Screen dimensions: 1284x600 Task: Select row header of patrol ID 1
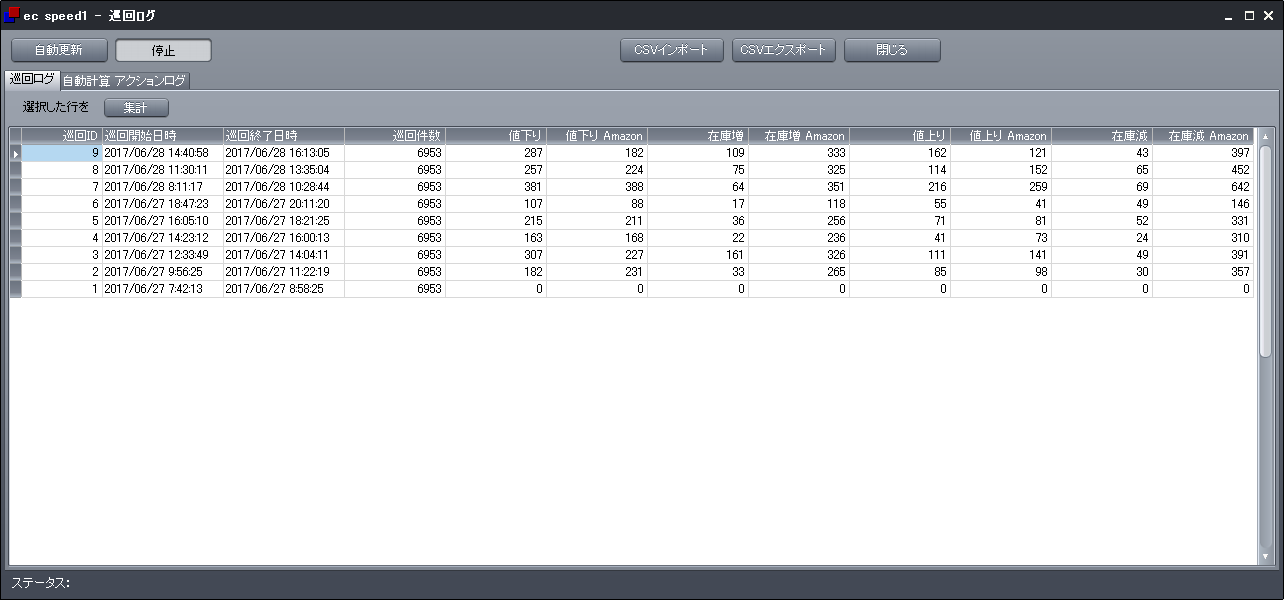16,289
